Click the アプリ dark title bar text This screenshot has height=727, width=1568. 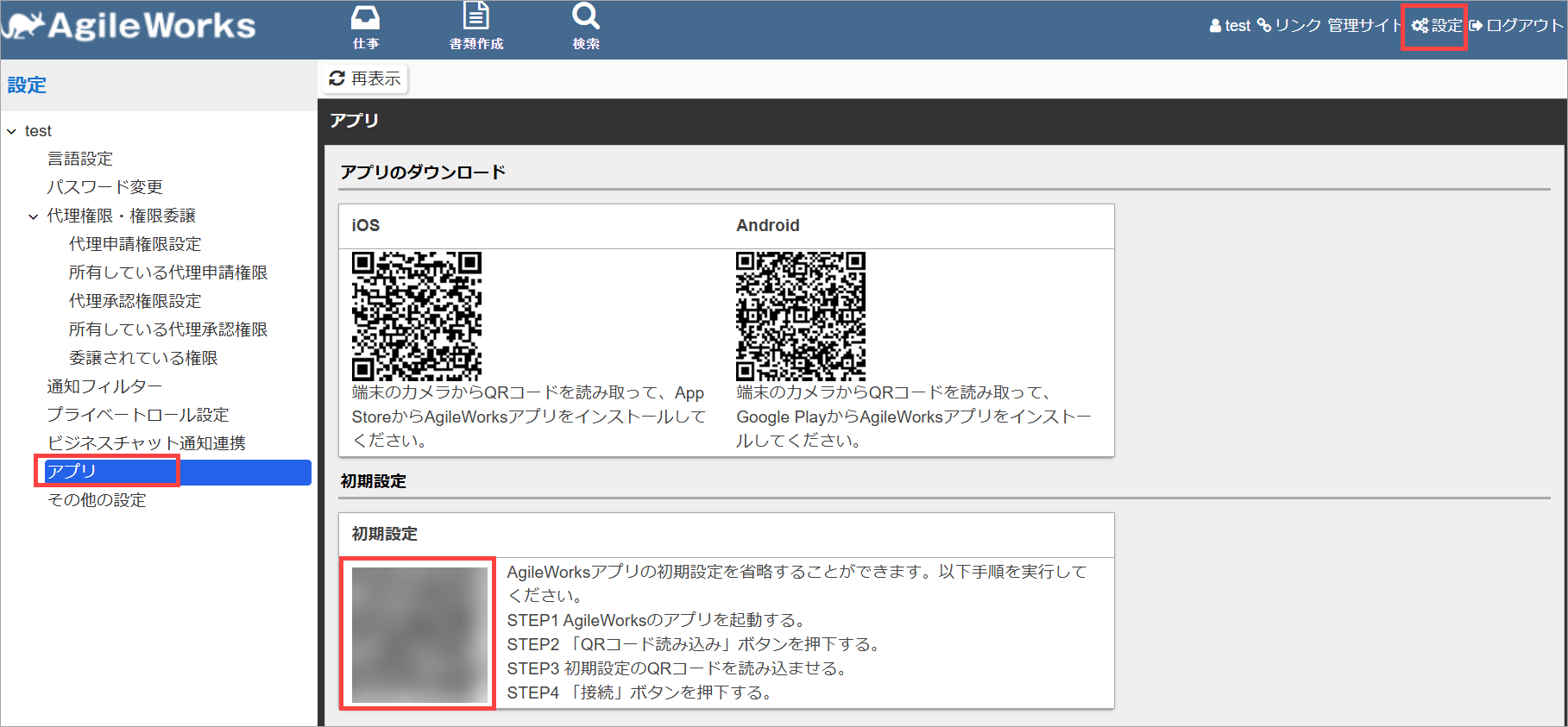[x=354, y=121]
